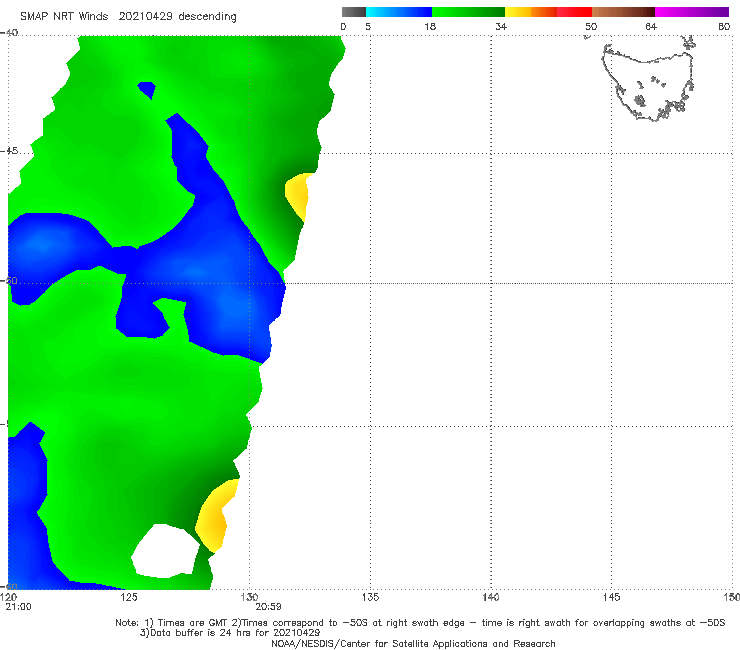Image resolution: width=740 pixels, height=650 pixels.
Task: Click the latitude label '-45'
Action: [9, 151]
